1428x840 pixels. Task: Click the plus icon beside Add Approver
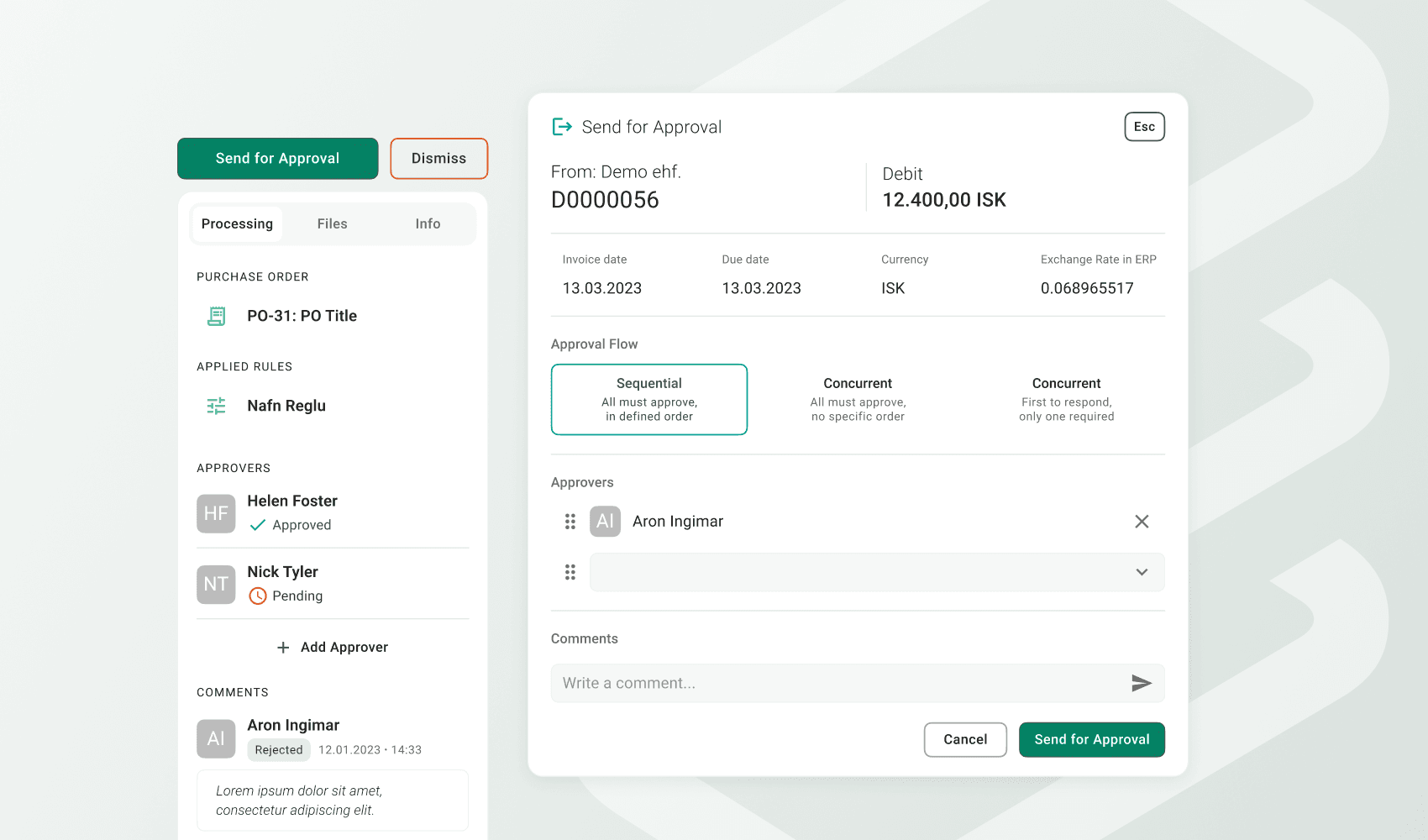[x=283, y=648]
